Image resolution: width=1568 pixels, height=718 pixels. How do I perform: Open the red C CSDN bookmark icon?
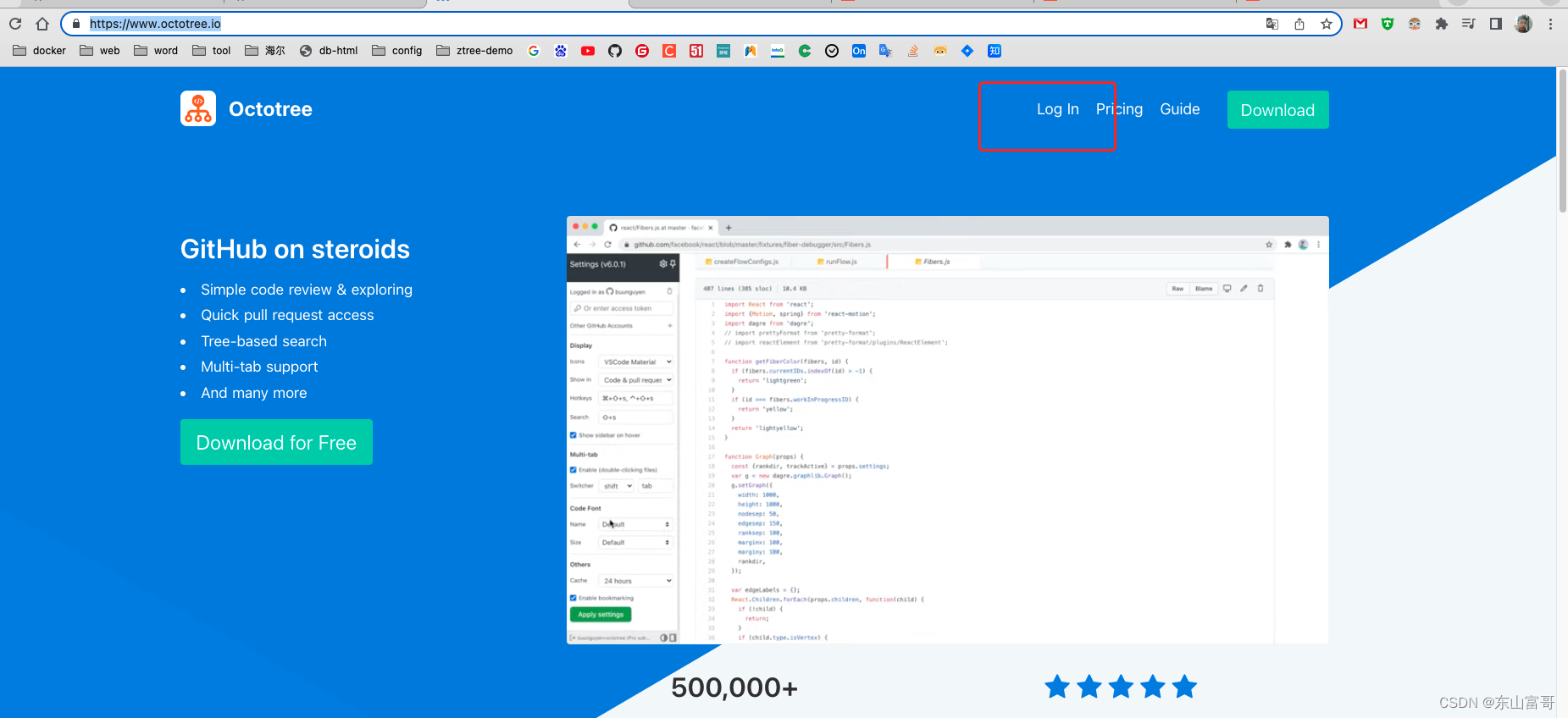coord(669,51)
